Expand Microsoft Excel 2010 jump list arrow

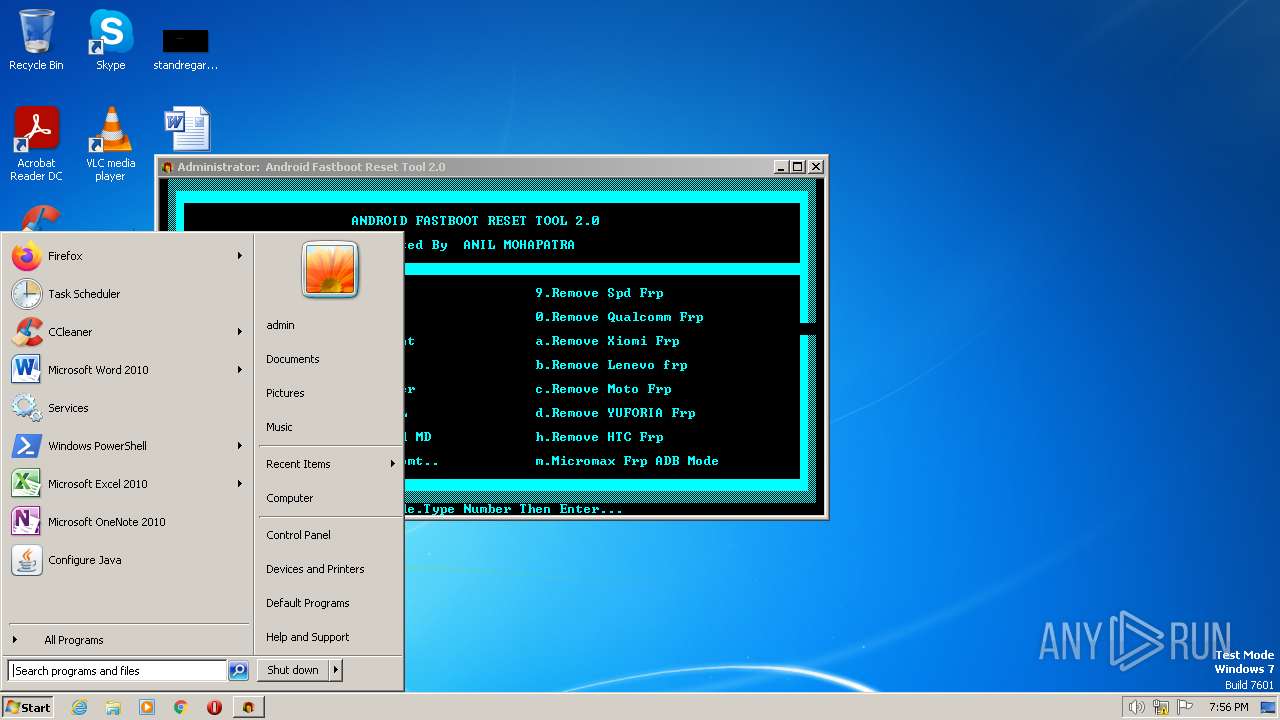pos(240,484)
